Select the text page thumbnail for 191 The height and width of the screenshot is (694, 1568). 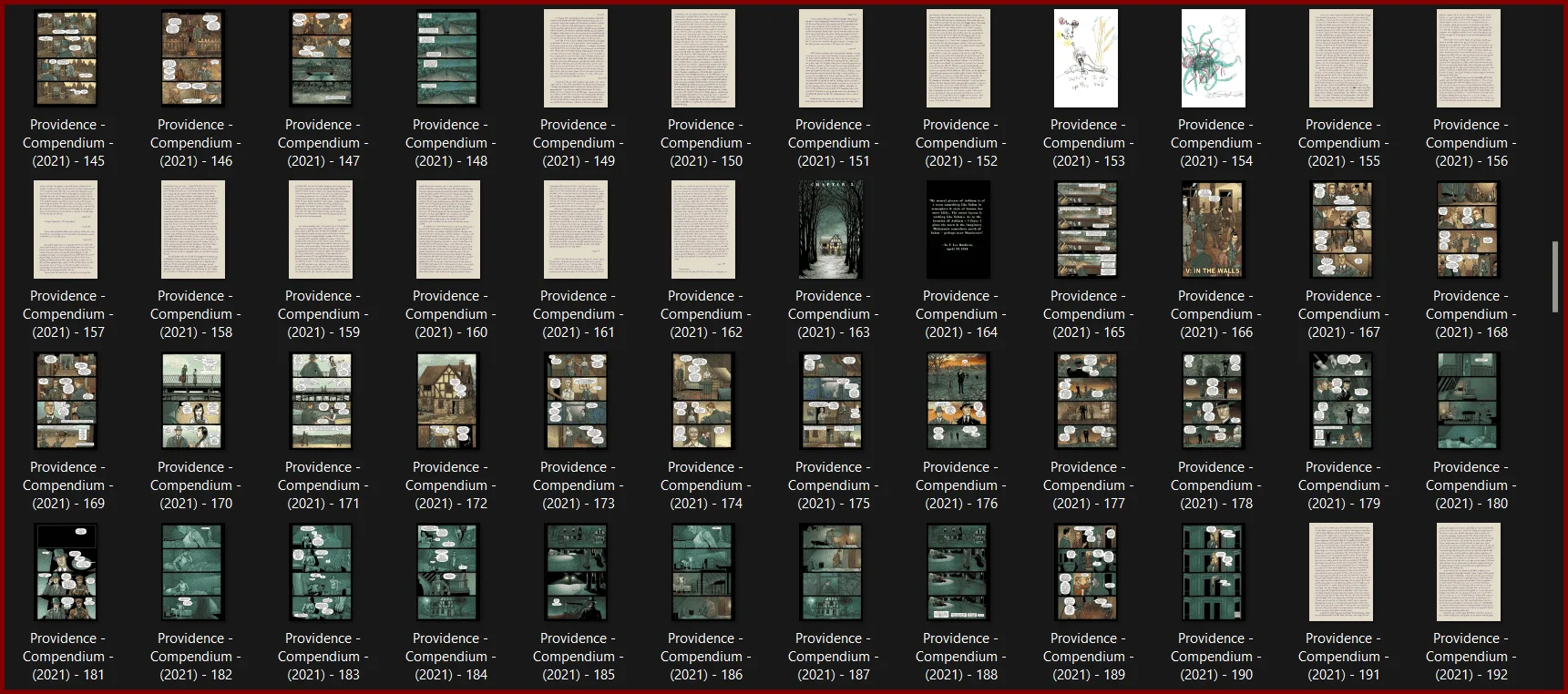click(x=1341, y=572)
